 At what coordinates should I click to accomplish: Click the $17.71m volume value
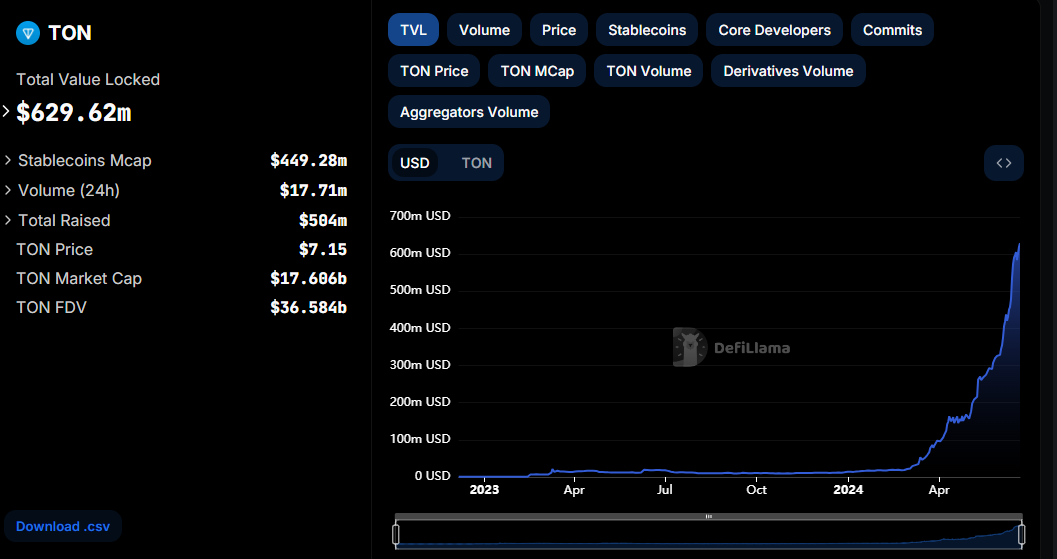pyautogui.click(x=313, y=190)
